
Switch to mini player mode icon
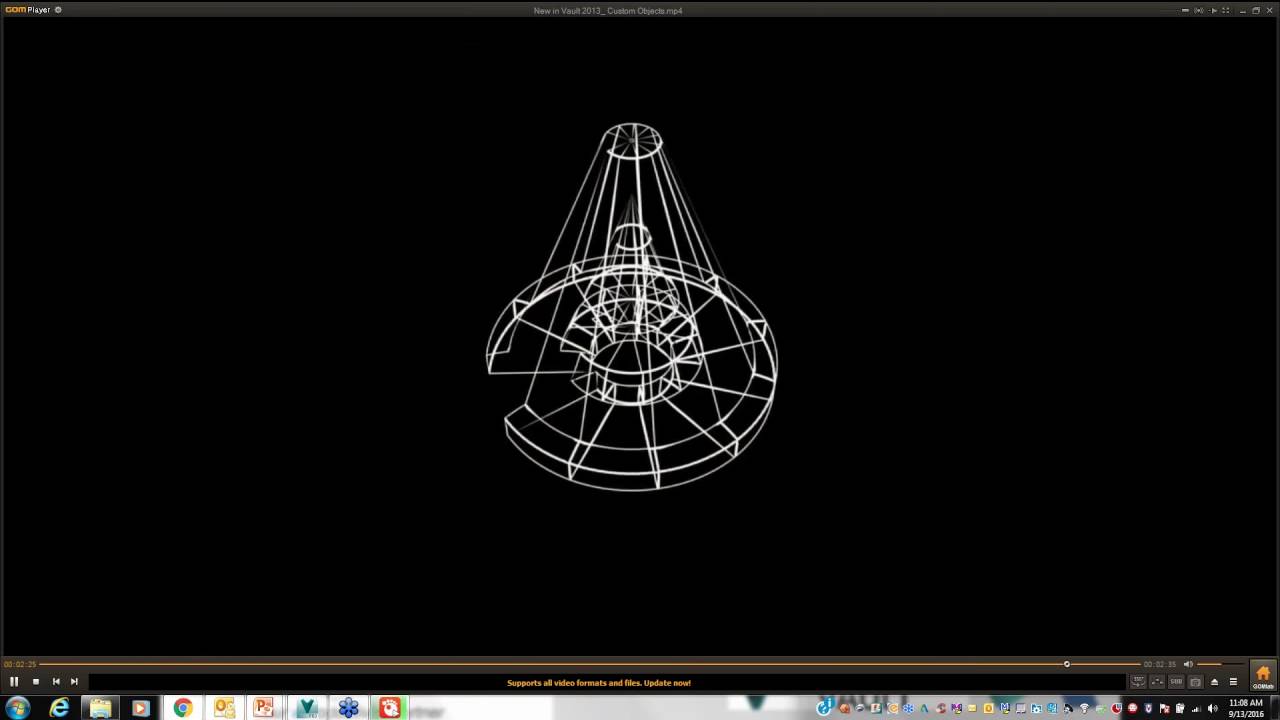[1185, 10]
